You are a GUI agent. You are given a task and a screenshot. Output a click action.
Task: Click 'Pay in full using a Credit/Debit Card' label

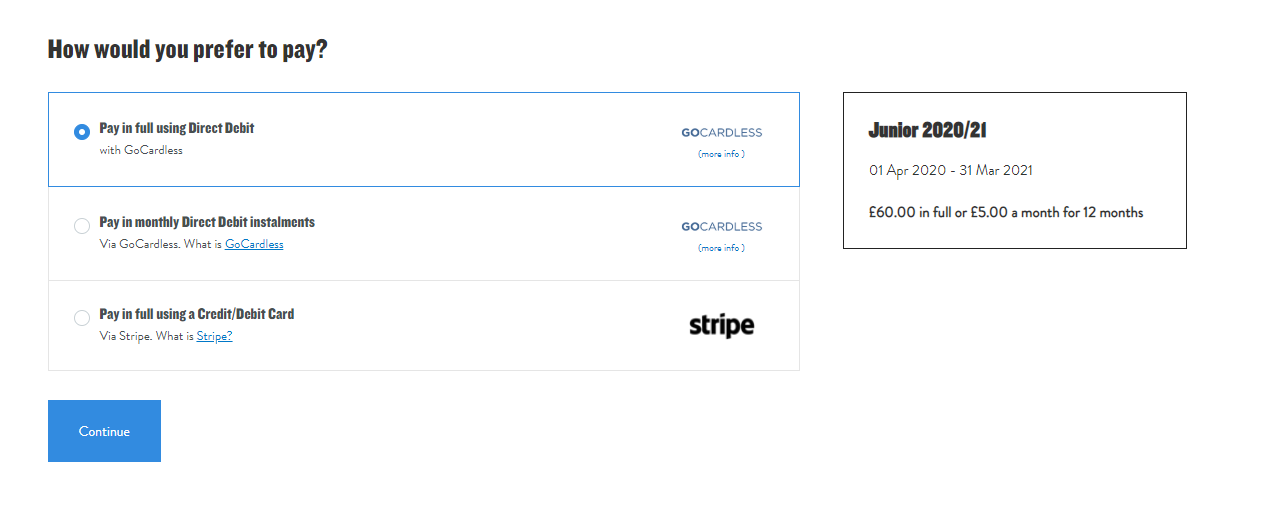point(197,314)
